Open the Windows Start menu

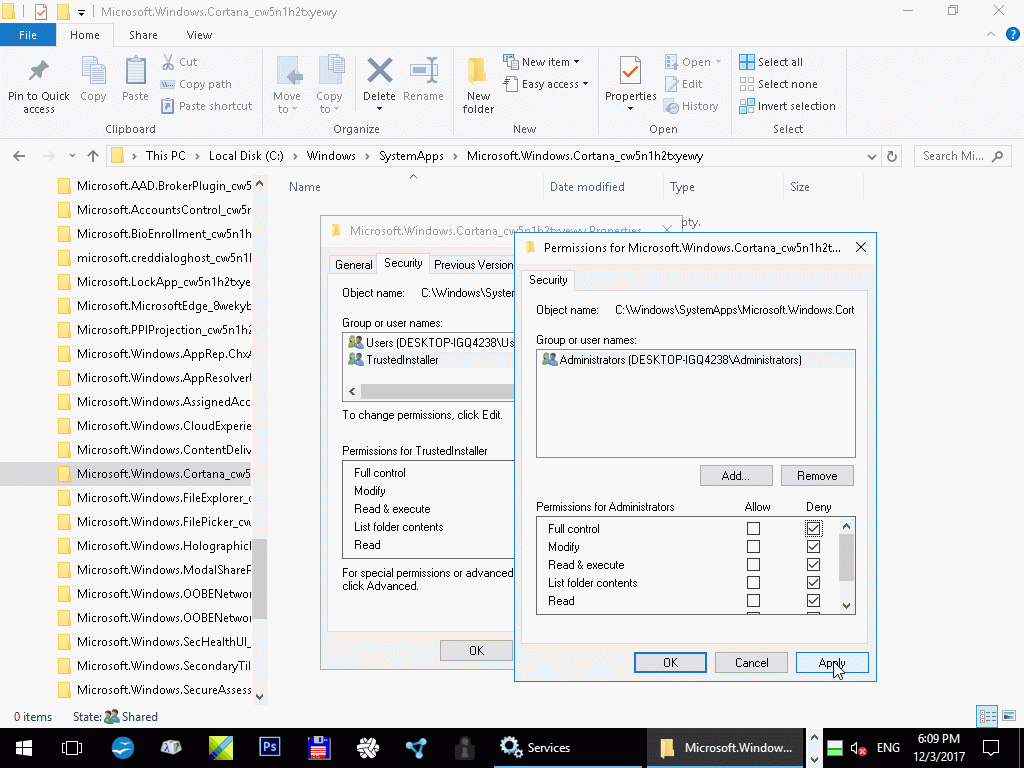(24, 748)
